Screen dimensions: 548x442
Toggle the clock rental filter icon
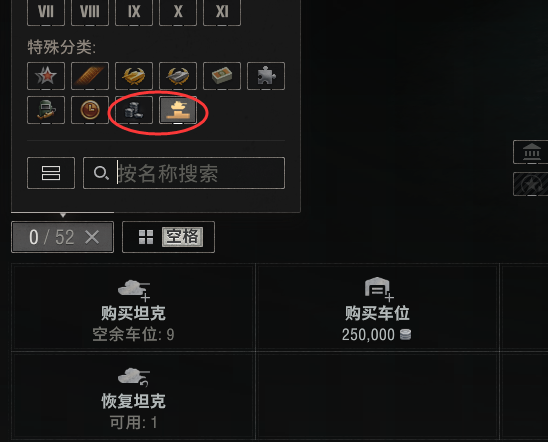[90, 110]
